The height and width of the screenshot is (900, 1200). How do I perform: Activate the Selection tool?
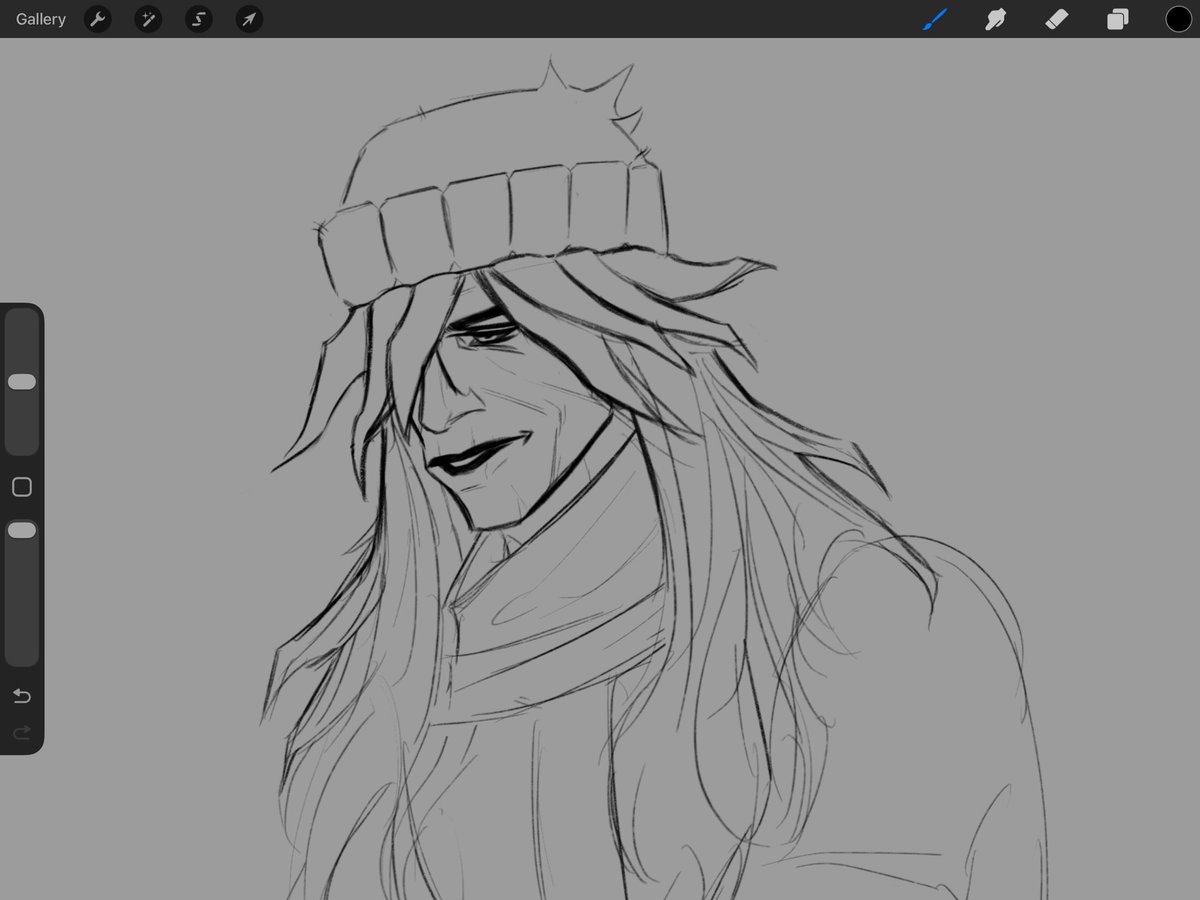click(x=199, y=19)
